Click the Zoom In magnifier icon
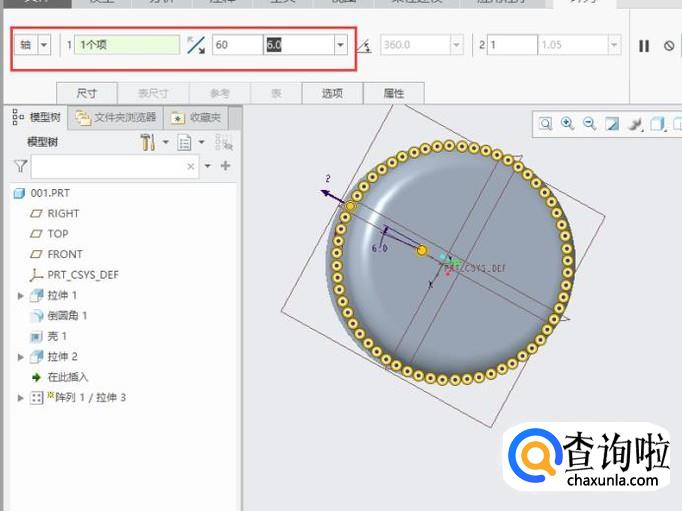This screenshot has height=511, width=682. [x=568, y=124]
